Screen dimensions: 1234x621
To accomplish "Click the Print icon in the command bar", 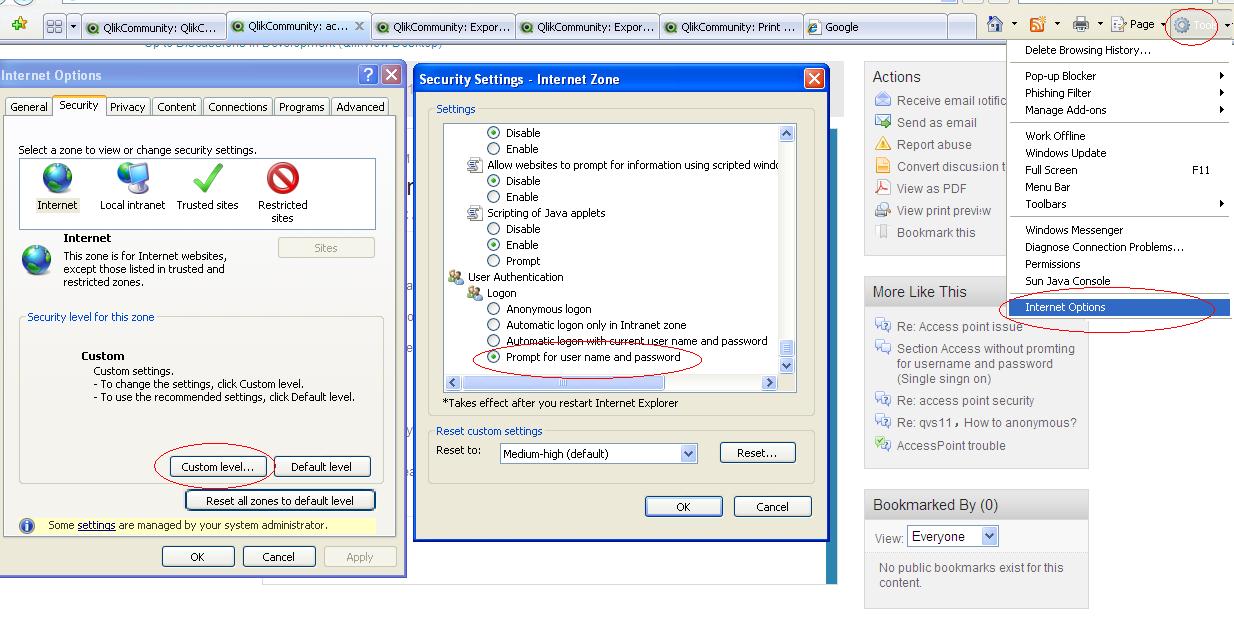I will 1081,24.
